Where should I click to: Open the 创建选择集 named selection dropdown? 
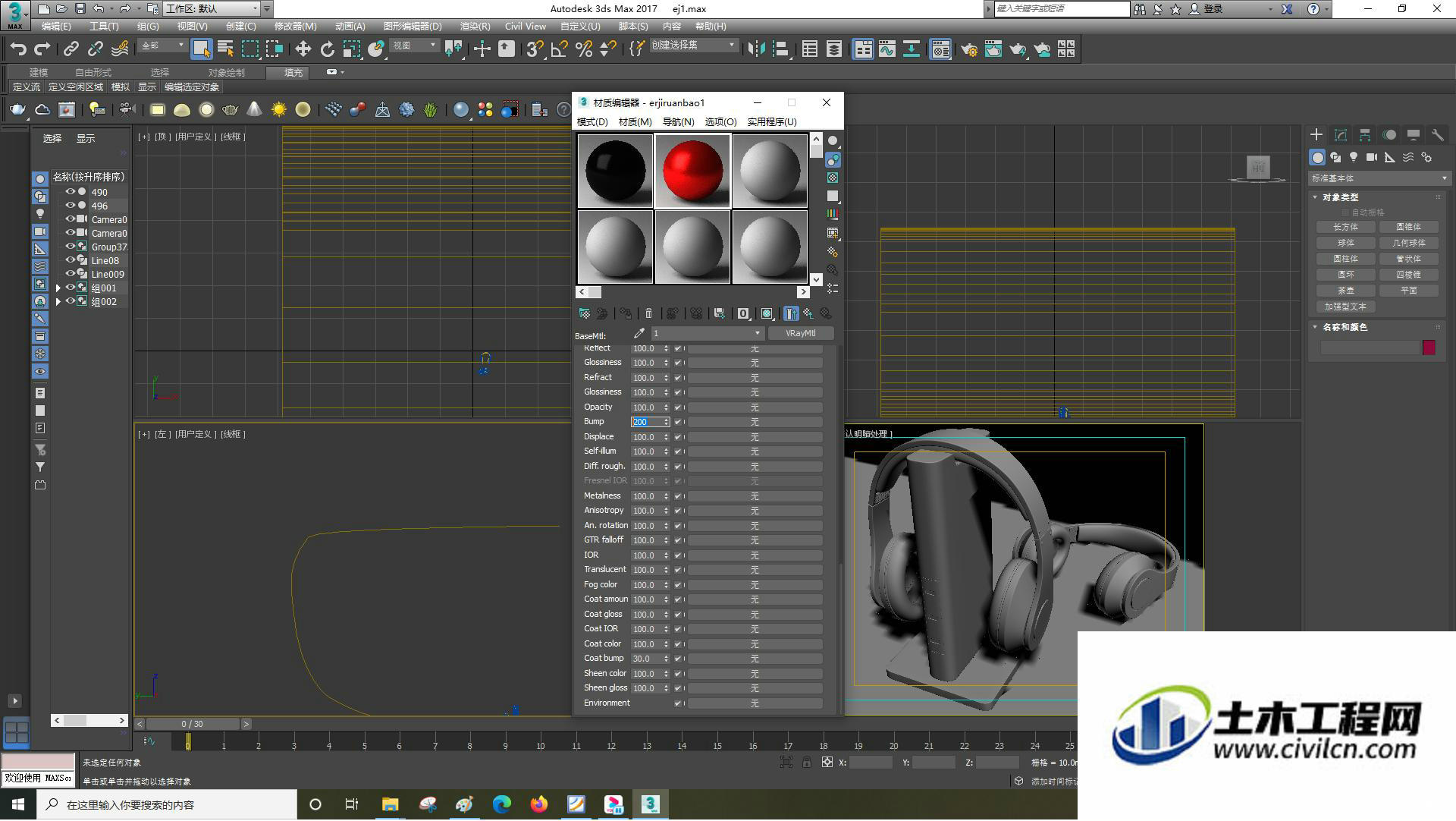693,46
